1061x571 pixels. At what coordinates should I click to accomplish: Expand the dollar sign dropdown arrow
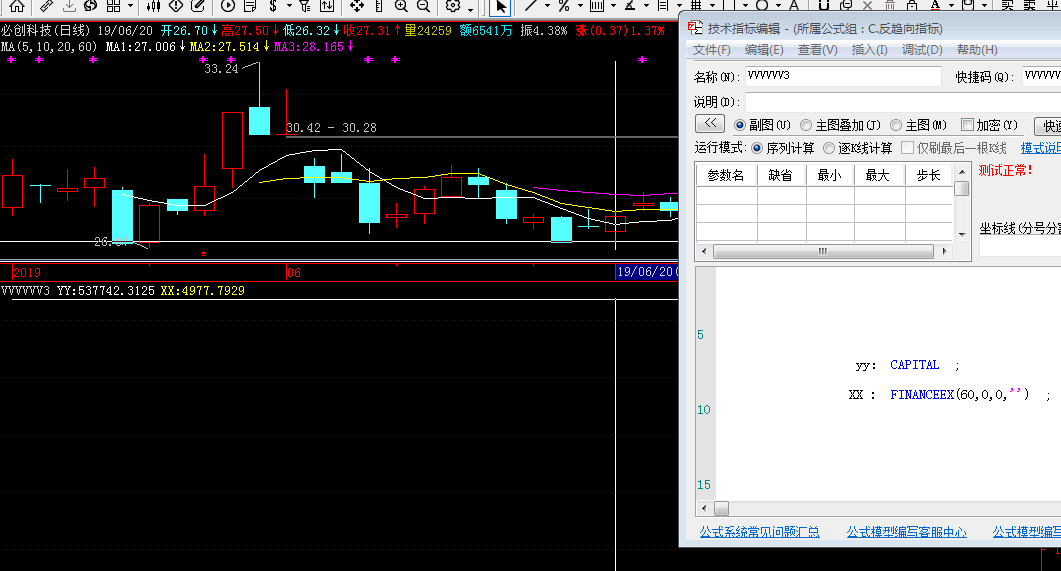(289, 6)
